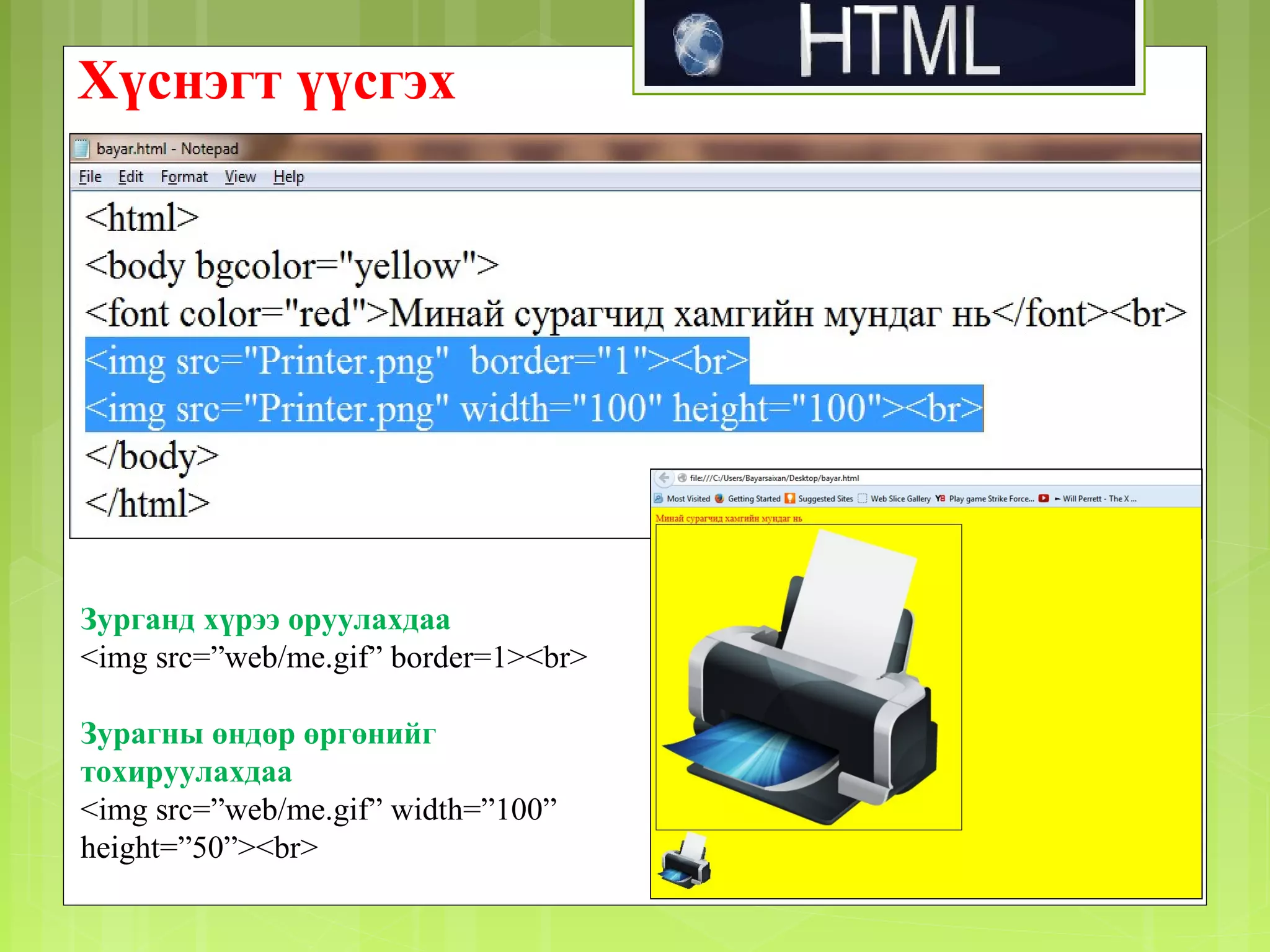The image size is (1270, 952).
Task: Open the Getting Started bookmark
Action: (x=754, y=498)
